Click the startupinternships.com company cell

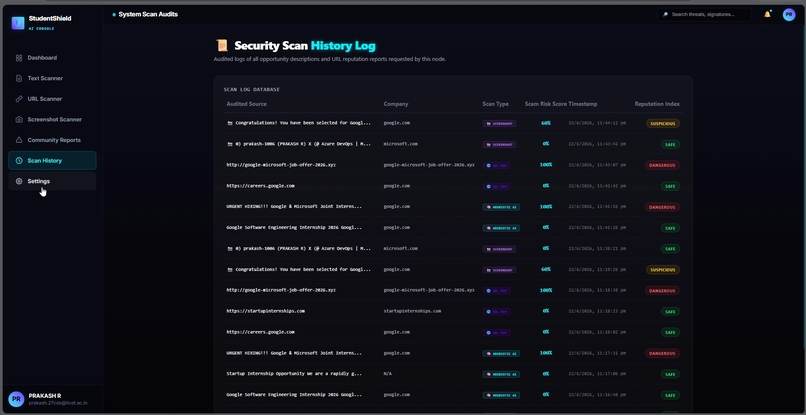pyautogui.click(x=412, y=311)
